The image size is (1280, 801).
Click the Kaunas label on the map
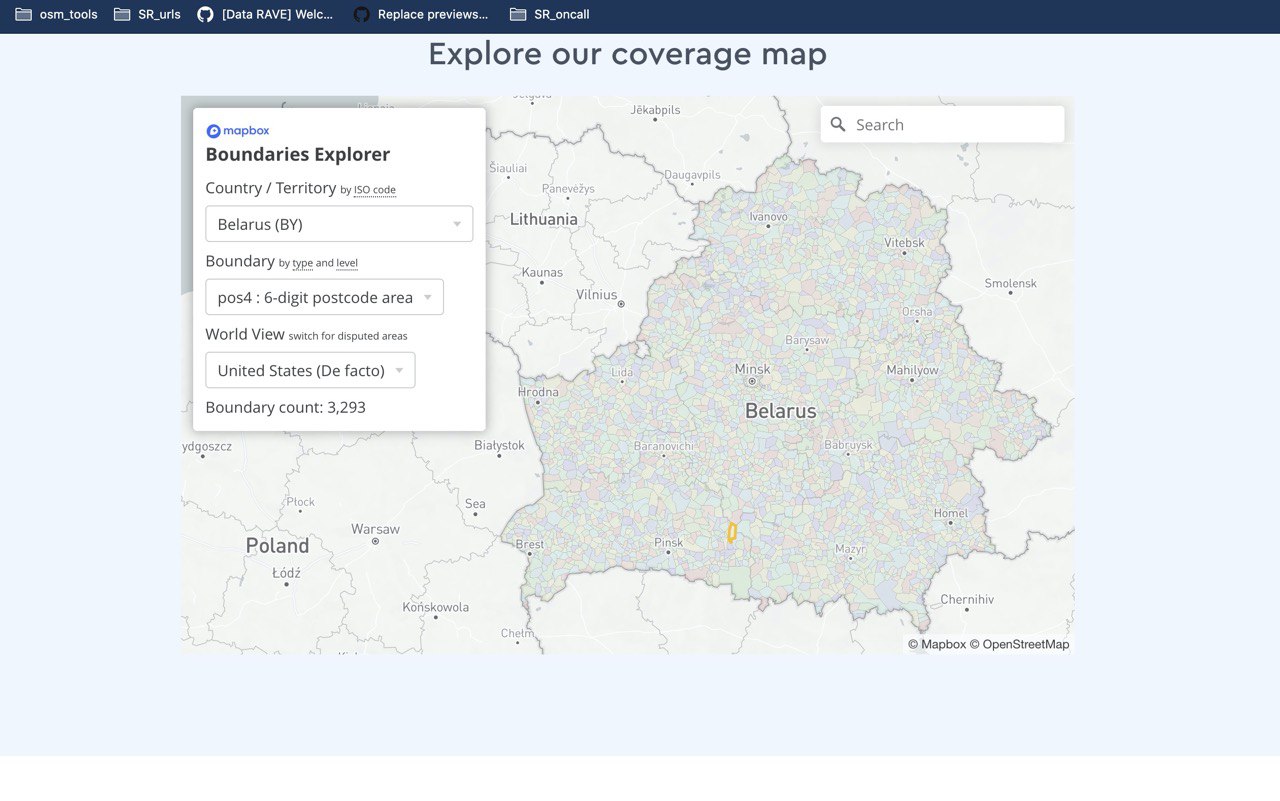[542, 272]
